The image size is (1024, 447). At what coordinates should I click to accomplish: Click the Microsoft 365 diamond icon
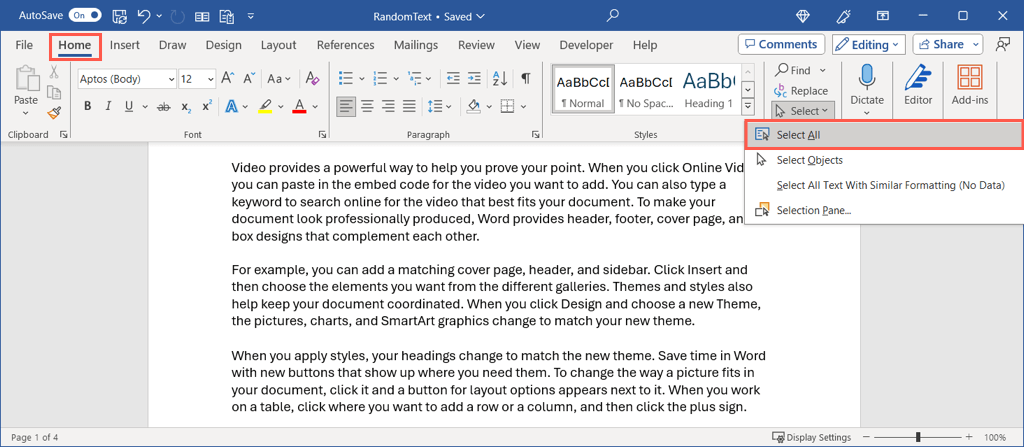tap(805, 16)
